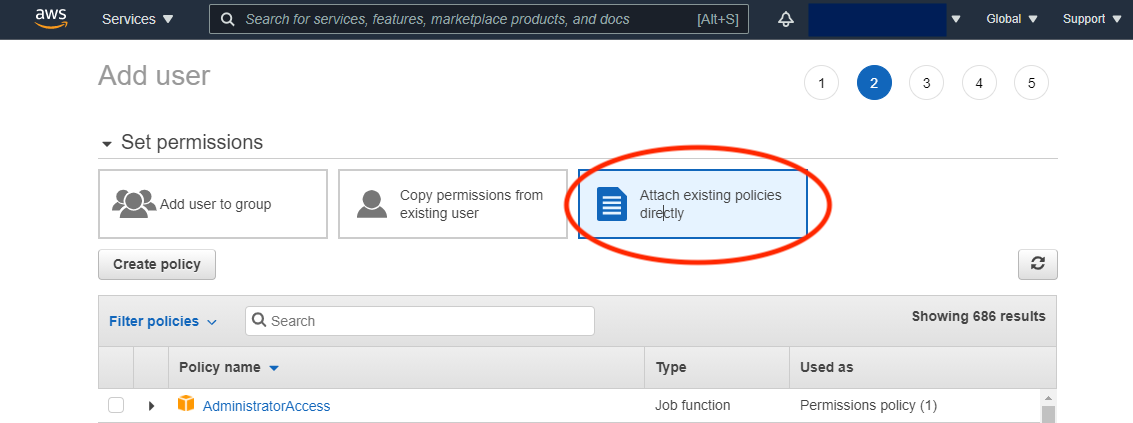Screen dimensions: 1133x423
Task: Click the Job function type cell
Action: [693, 405]
